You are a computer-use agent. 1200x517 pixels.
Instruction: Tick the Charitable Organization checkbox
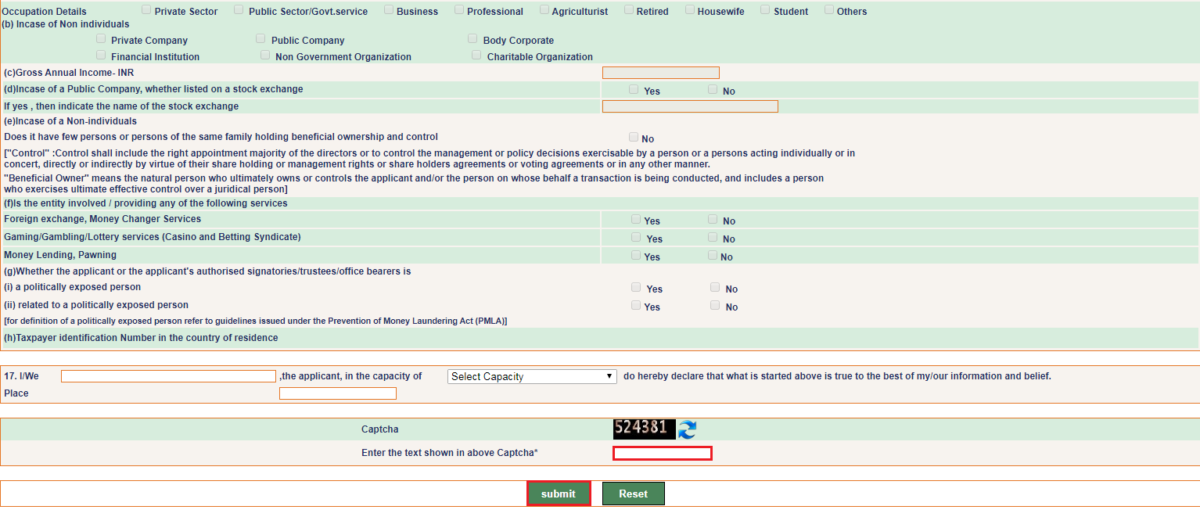(x=478, y=55)
